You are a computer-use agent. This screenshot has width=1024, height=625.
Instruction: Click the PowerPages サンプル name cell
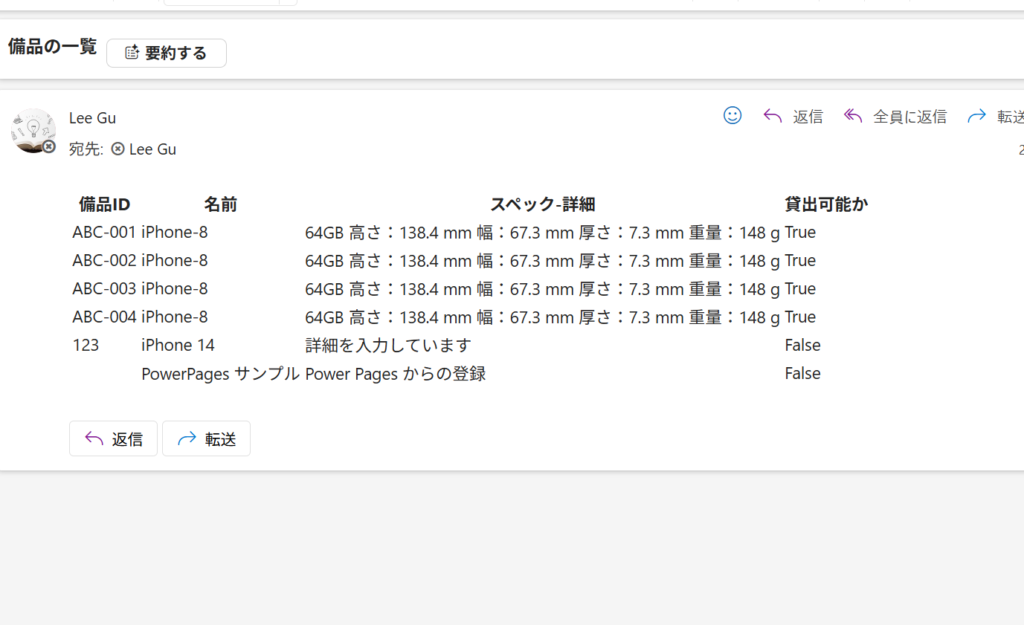point(220,373)
